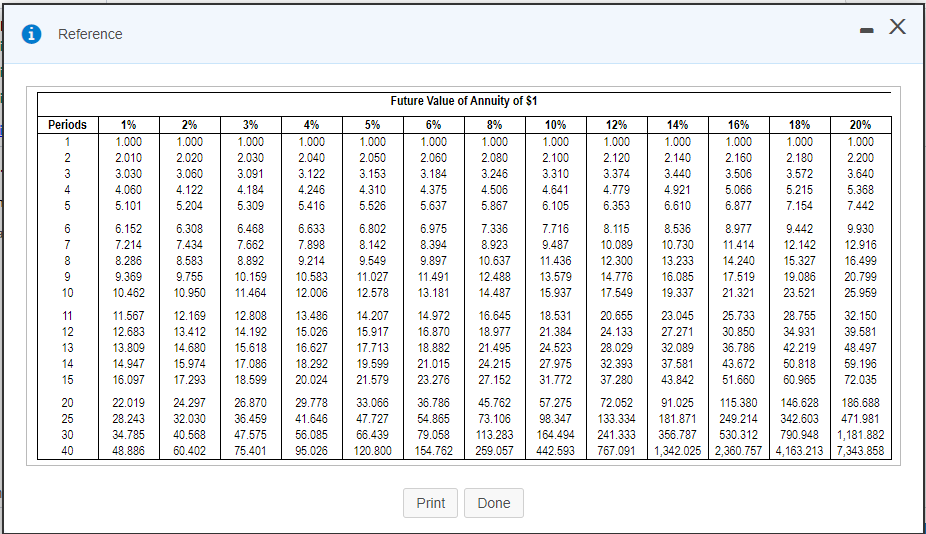
Task: Select period row label 20
Action: pyautogui.click(x=67, y=403)
